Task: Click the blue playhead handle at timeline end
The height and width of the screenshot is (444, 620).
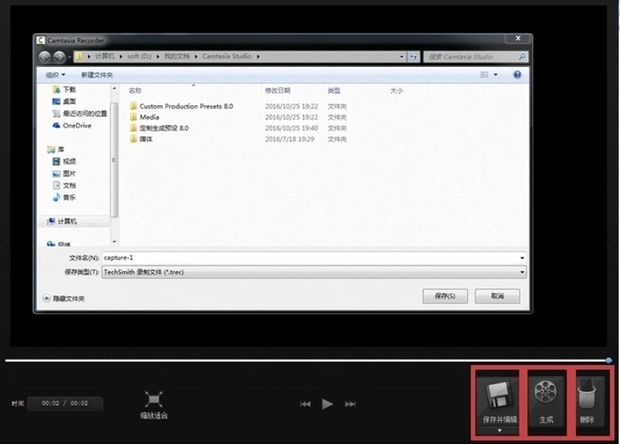Action: 609,360
